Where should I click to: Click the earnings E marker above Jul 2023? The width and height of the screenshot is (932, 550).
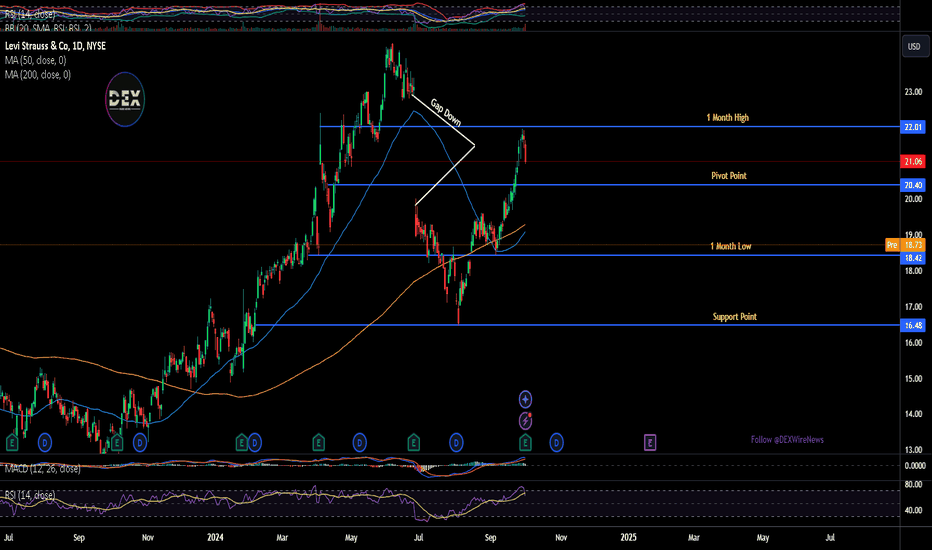pyautogui.click(x=12, y=442)
